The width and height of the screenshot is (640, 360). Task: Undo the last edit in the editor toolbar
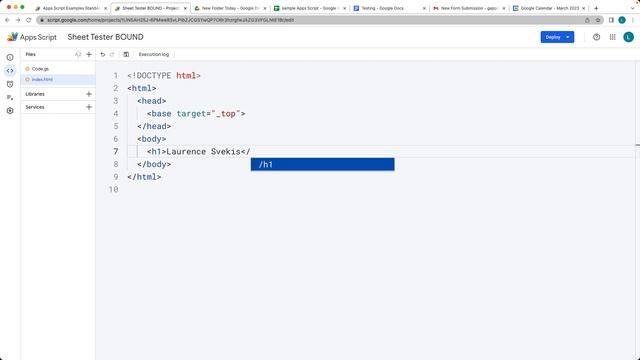[x=102, y=54]
